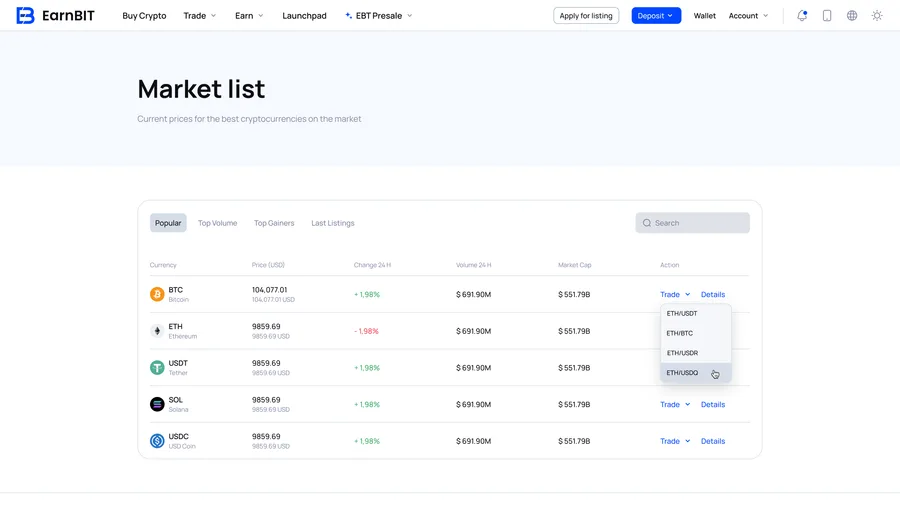Click the Bitcoin coin icon

[x=157, y=294]
